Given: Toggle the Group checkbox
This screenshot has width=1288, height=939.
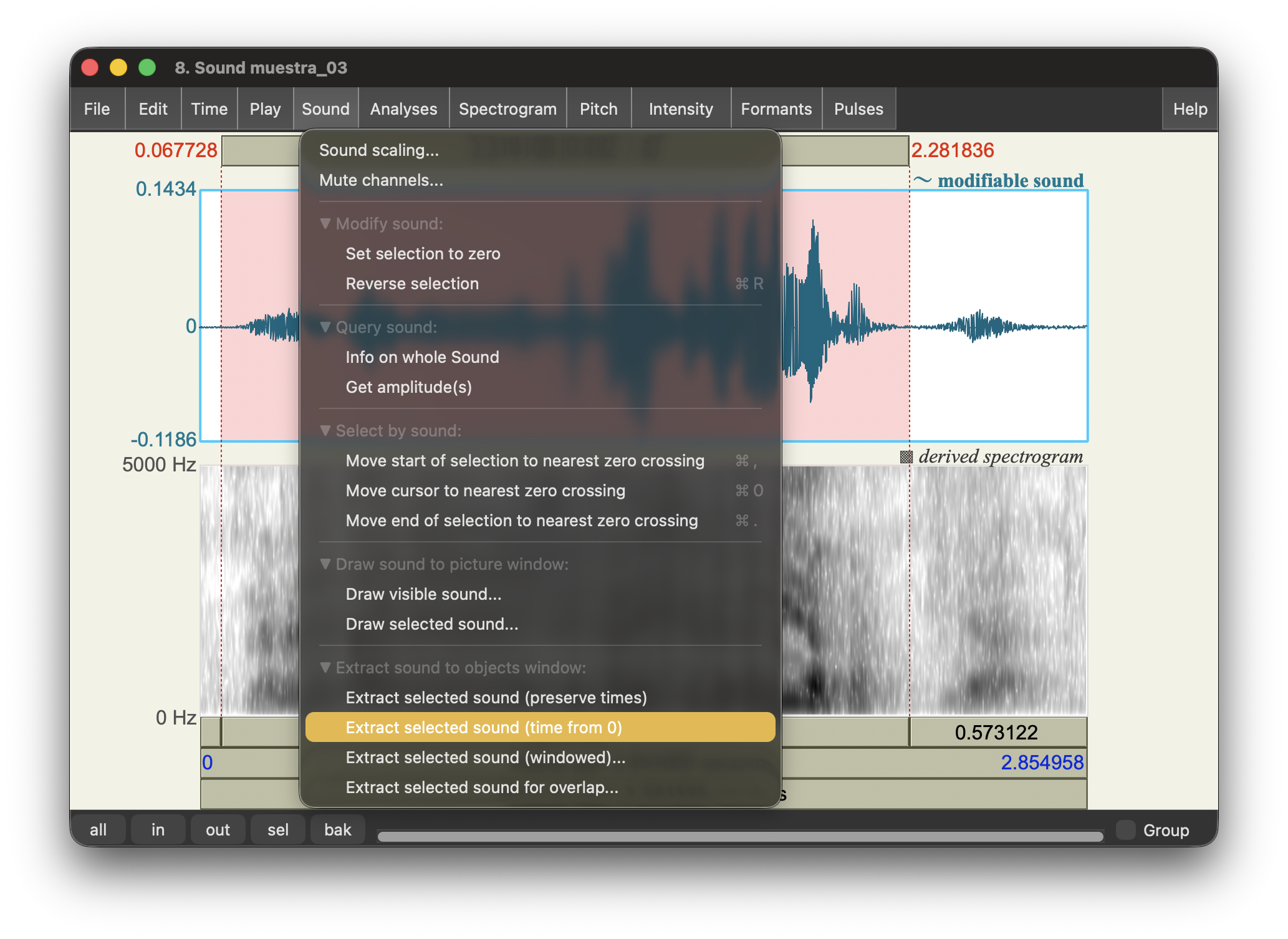Looking at the screenshot, I should point(1126,829).
